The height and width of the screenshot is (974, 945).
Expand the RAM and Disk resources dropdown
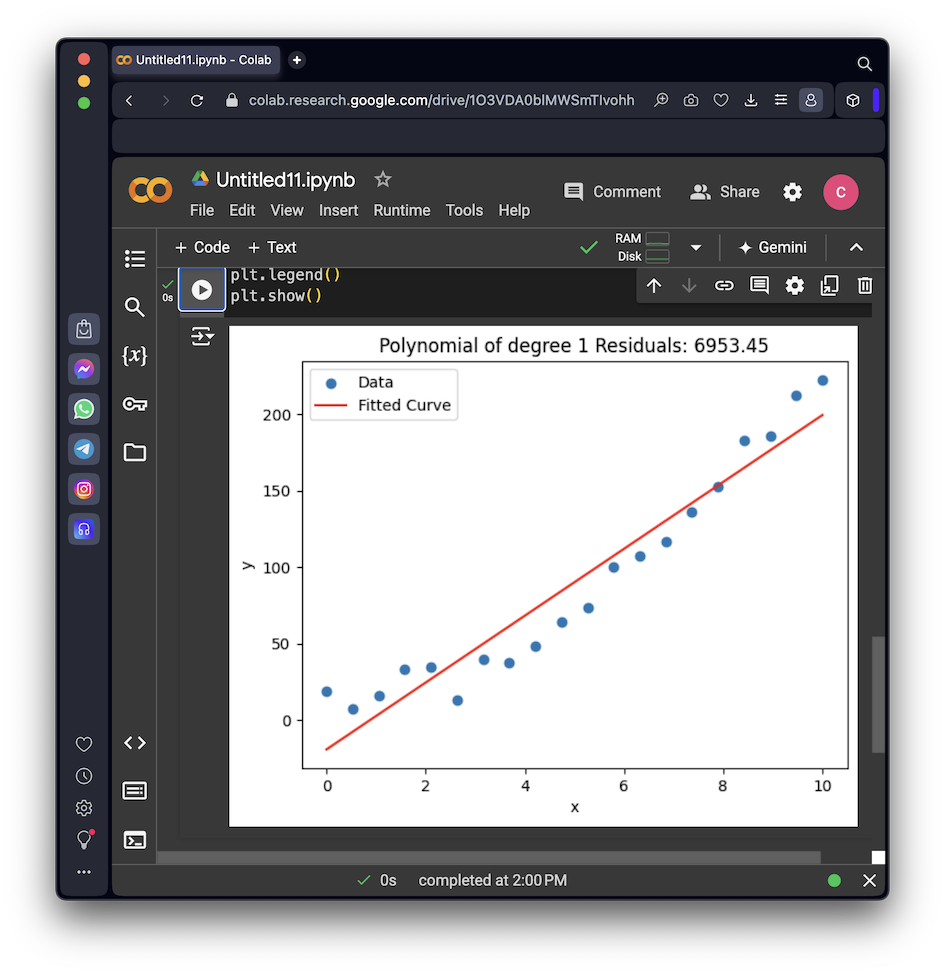(x=696, y=248)
